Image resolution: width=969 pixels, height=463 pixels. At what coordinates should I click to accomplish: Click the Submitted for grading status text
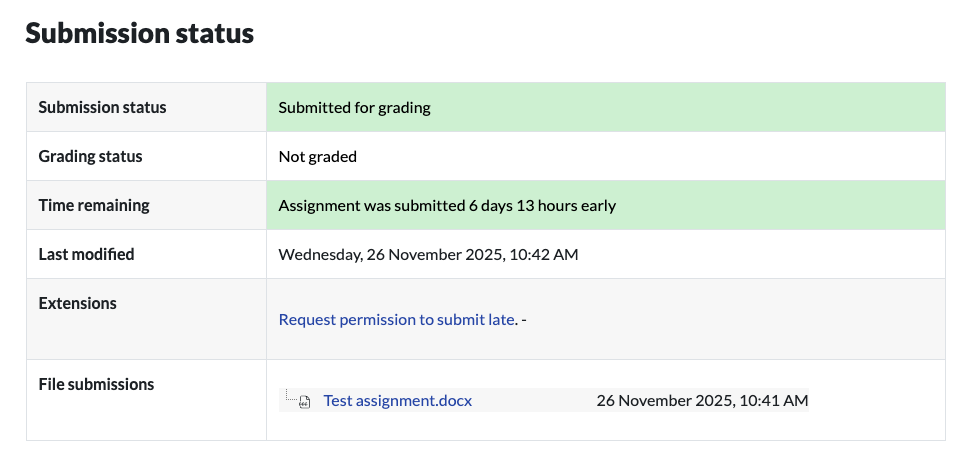pyautogui.click(x=354, y=107)
